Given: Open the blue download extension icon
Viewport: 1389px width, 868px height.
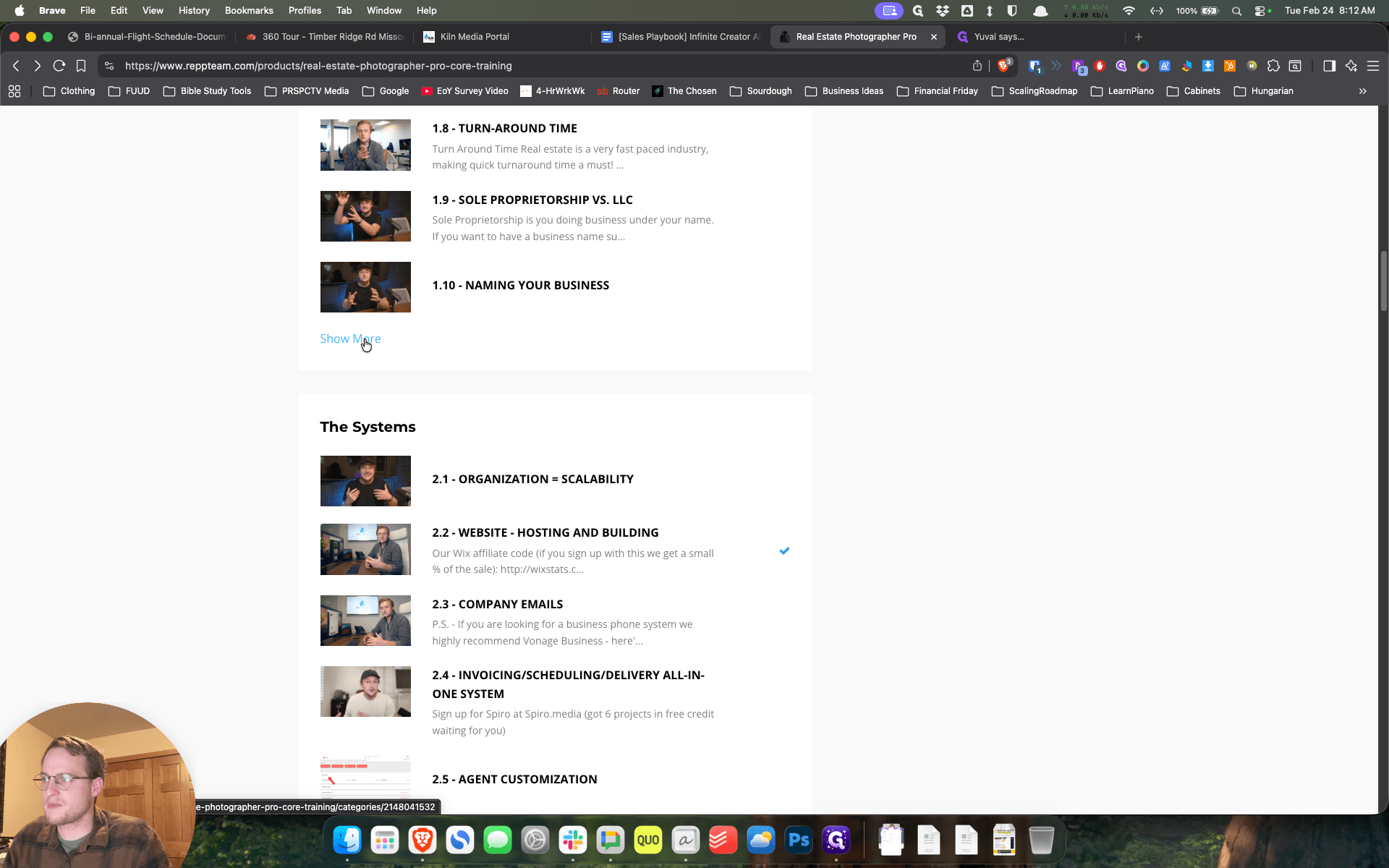Looking at the screenshot, I should (1207, 66).
